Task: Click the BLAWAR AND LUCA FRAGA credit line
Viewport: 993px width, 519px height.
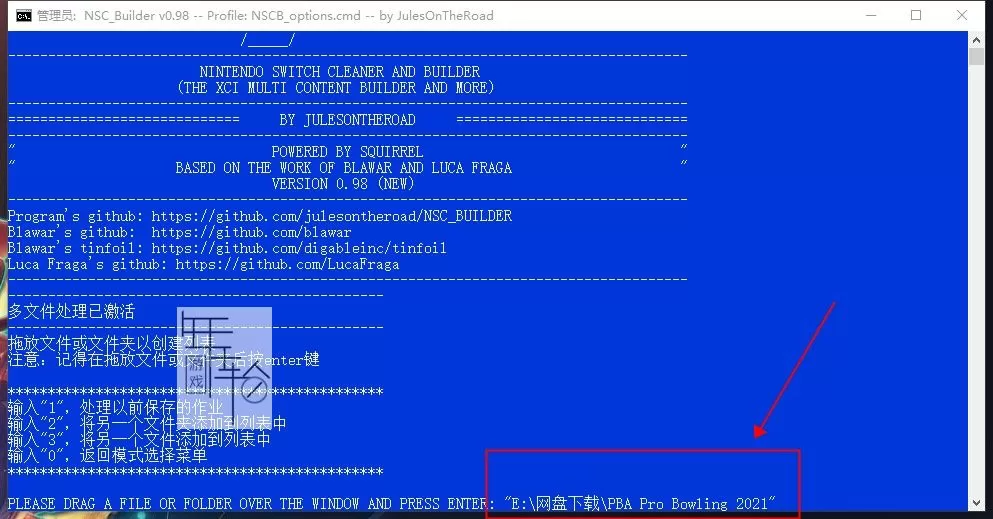Action: tap(343, 168)
